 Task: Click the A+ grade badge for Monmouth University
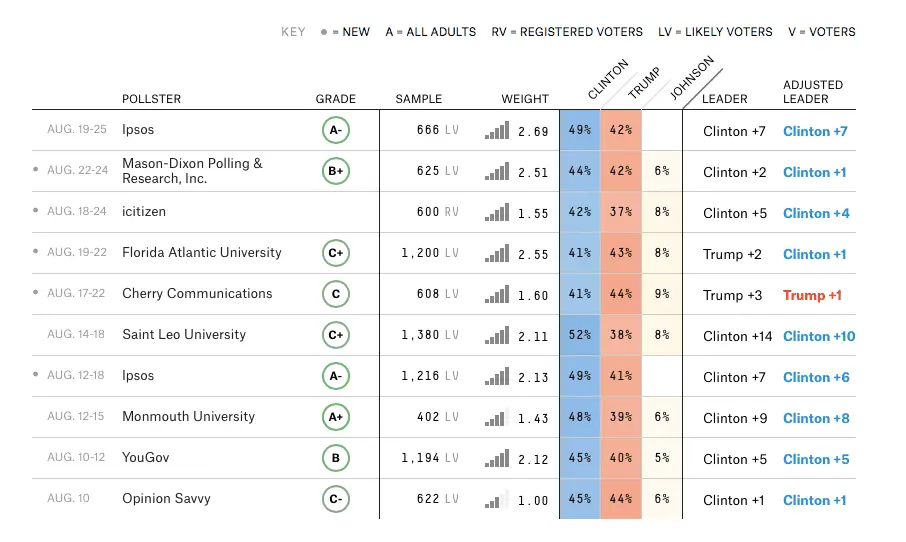(335, 418)
